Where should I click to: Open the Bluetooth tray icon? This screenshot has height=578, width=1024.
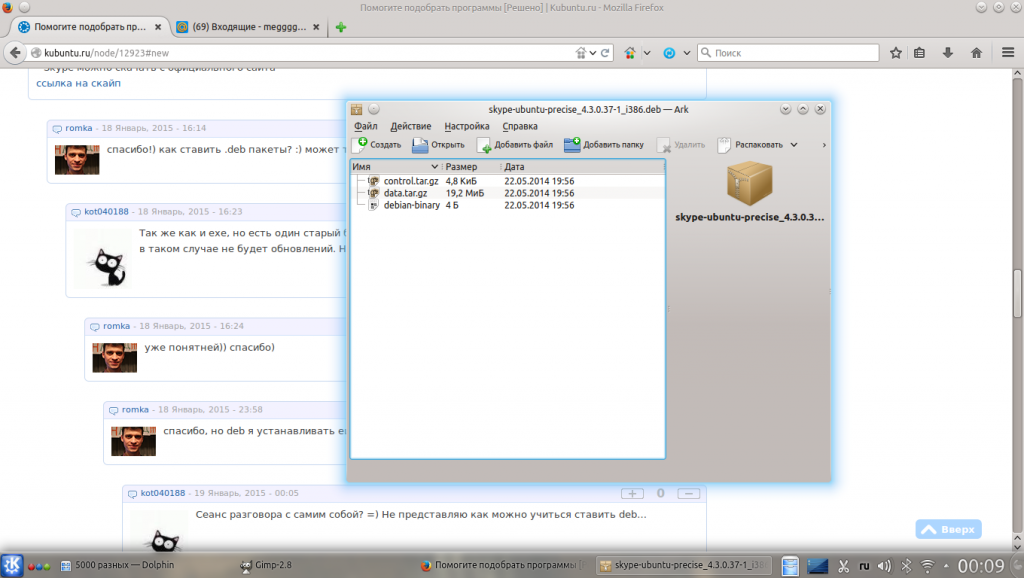[906, 566]
